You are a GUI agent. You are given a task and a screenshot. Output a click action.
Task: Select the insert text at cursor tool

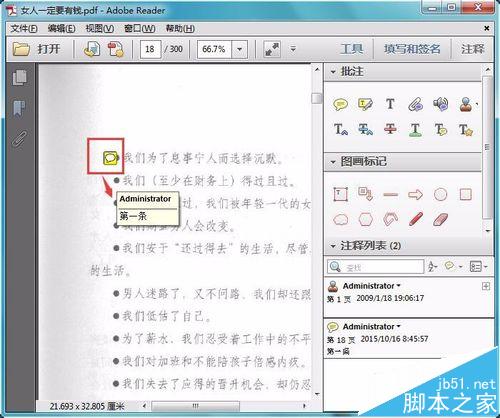pyautogui.click(x=341, y=129)
